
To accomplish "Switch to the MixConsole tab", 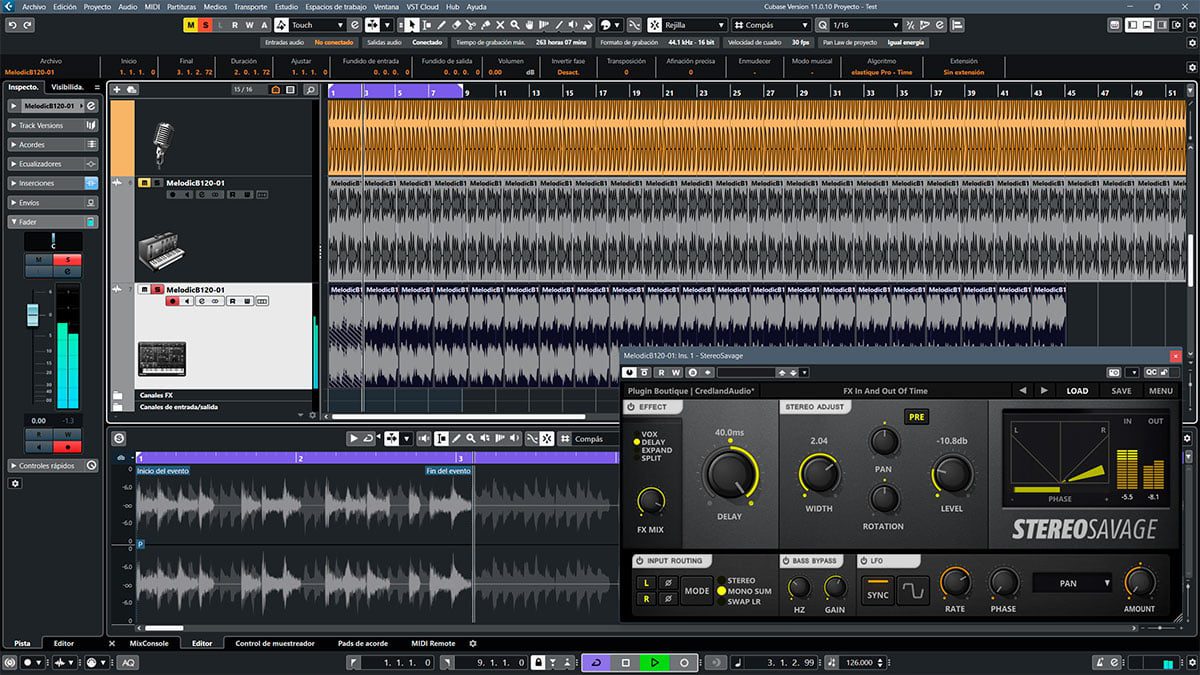I will click(x=149, y=643).
